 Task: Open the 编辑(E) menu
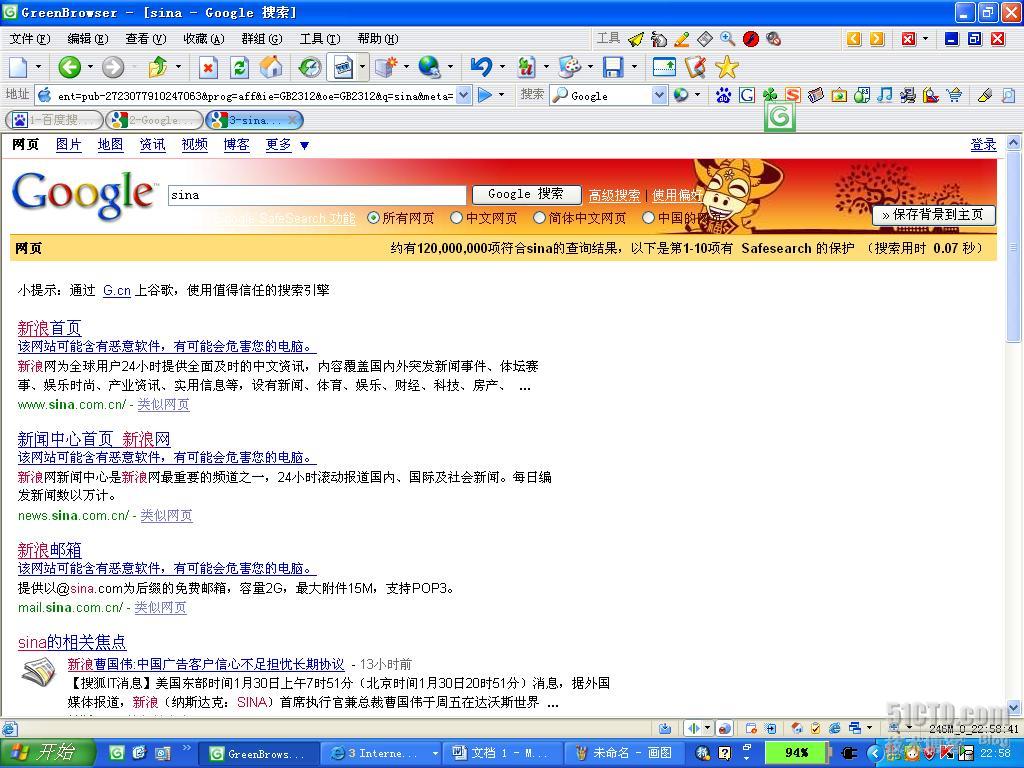(88, 39)
